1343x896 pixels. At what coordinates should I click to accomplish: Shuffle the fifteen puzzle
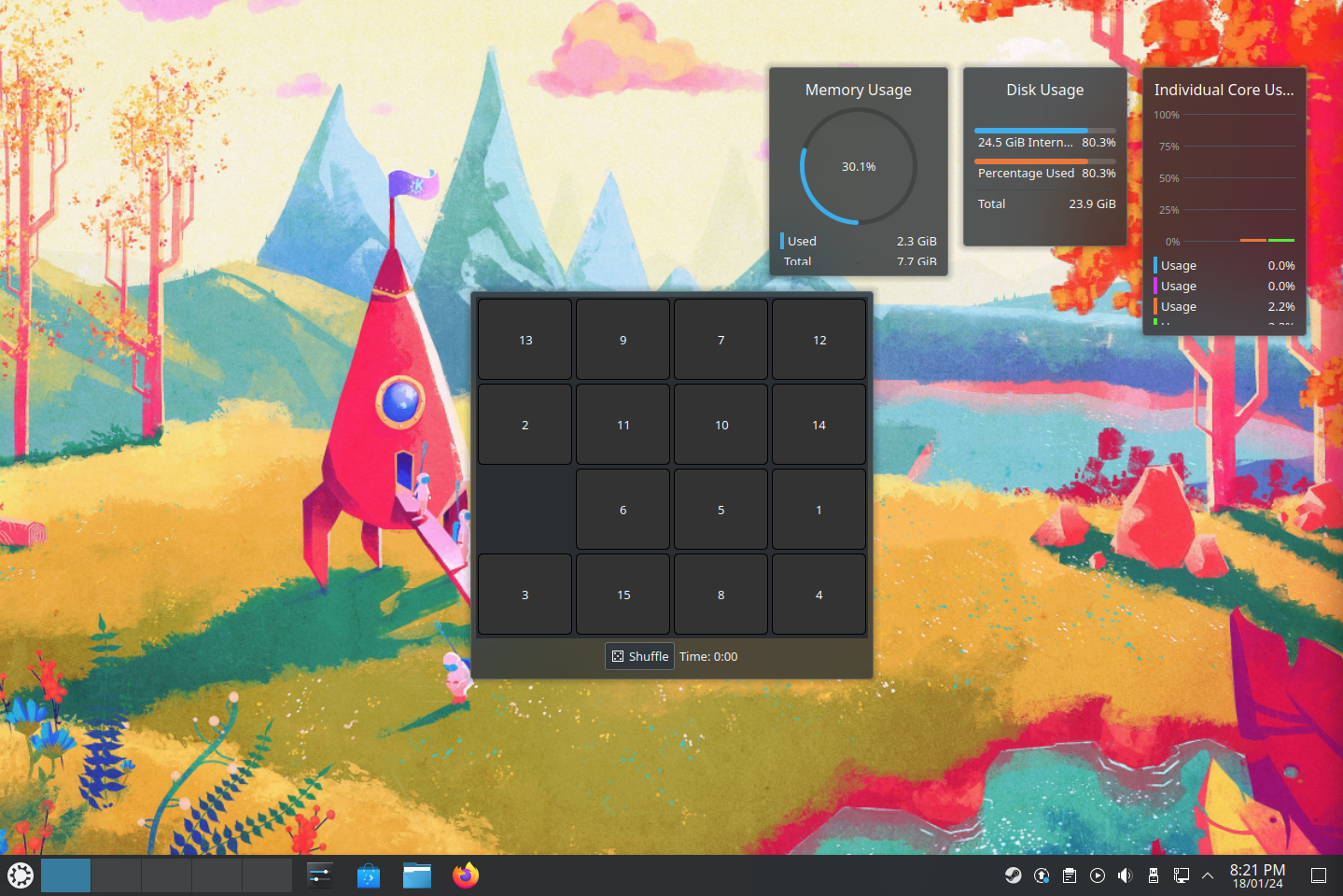point(640,656)
